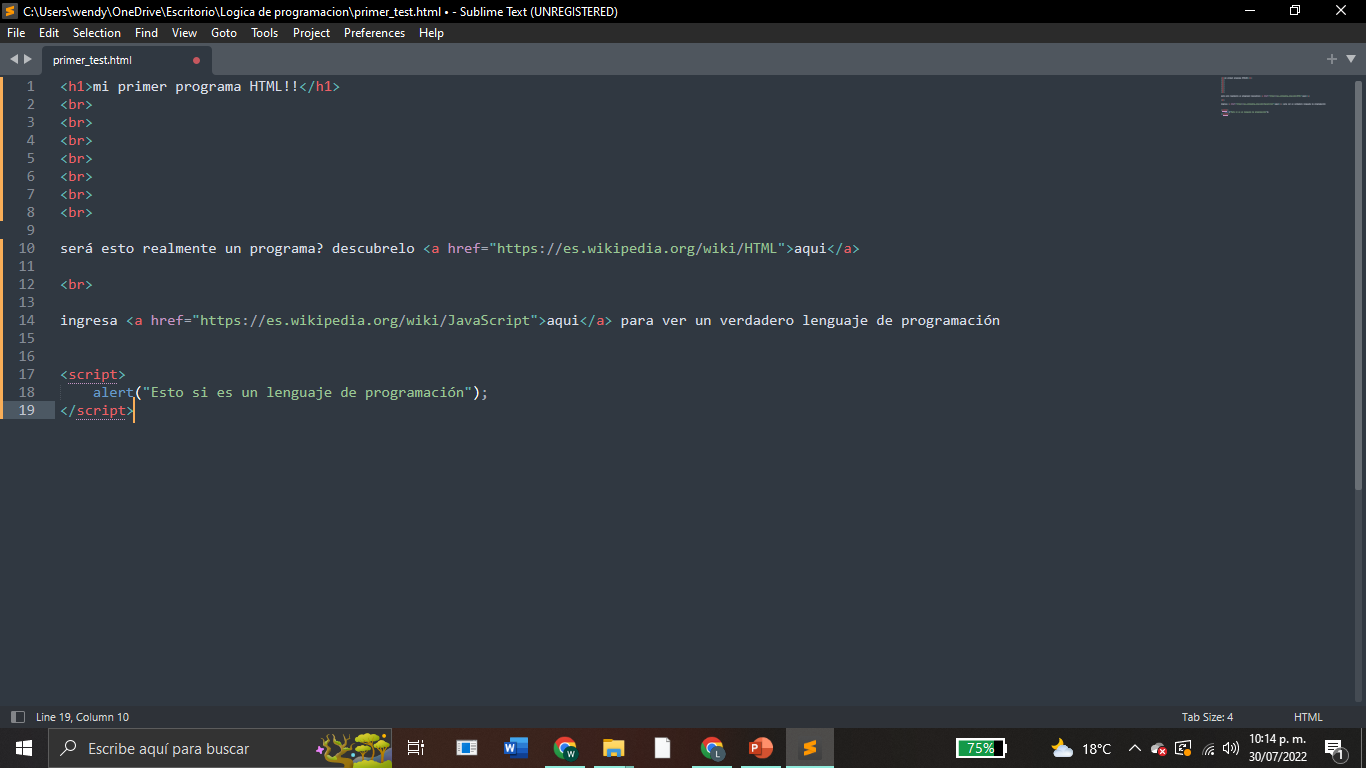Open the Preferences menu
The width and height of the screenshot is (1366, 768).
click(375, 33)
